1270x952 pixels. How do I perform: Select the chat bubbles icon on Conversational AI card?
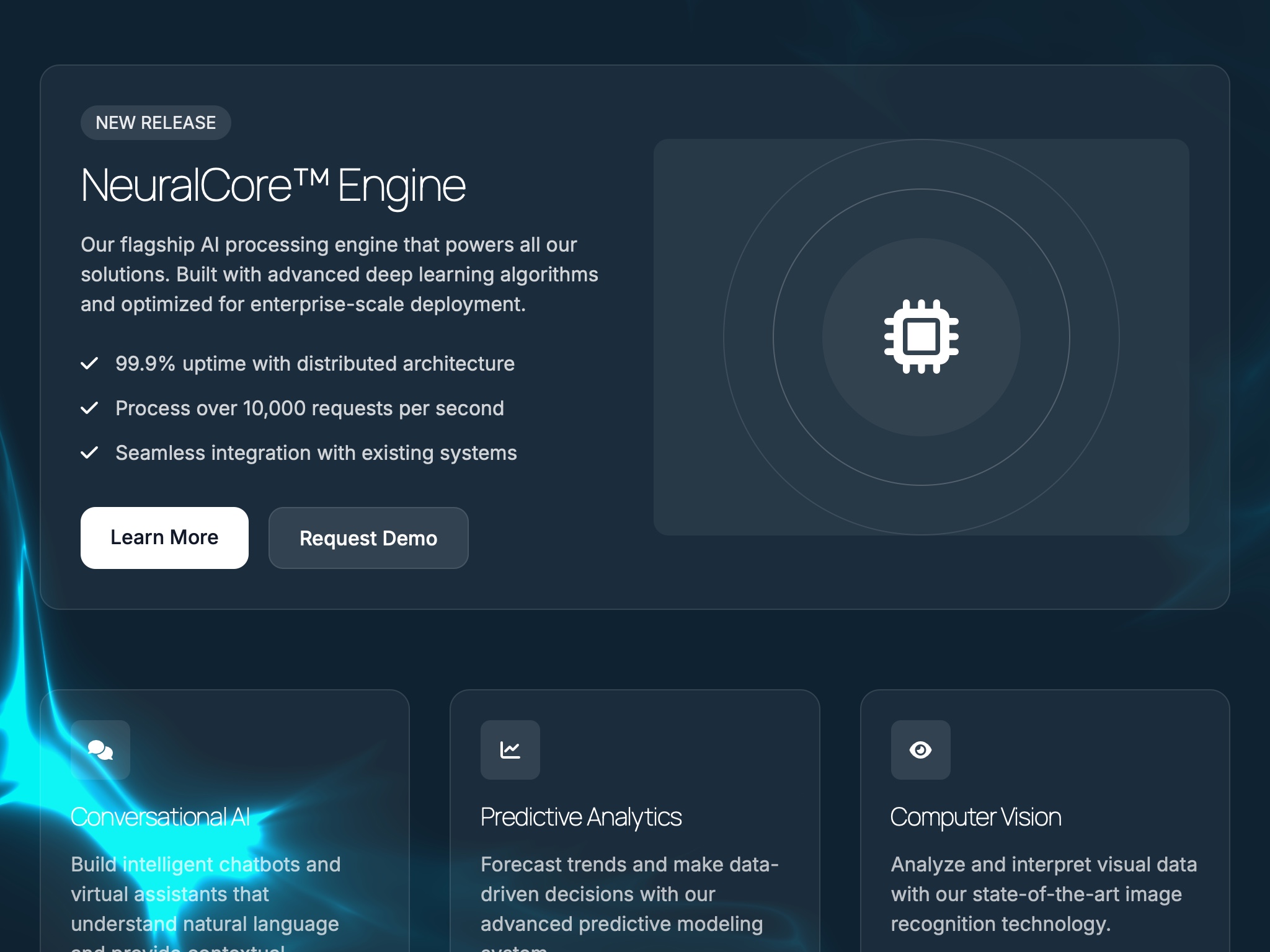click(101, 750)
